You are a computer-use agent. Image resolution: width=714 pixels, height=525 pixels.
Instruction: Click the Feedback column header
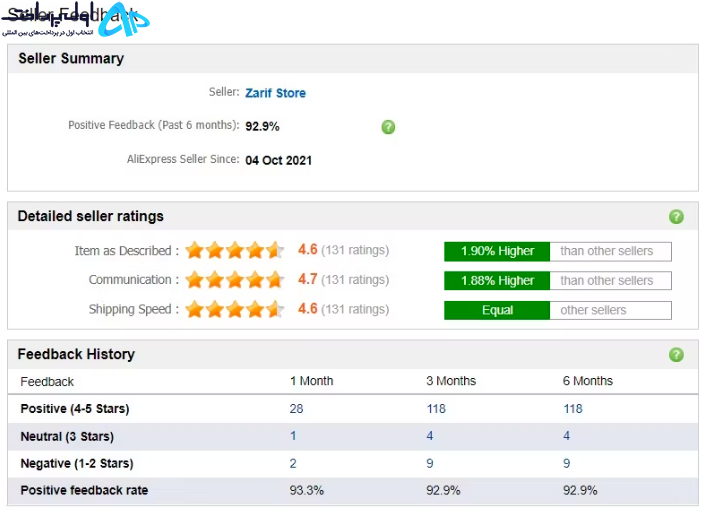[47, 382]
